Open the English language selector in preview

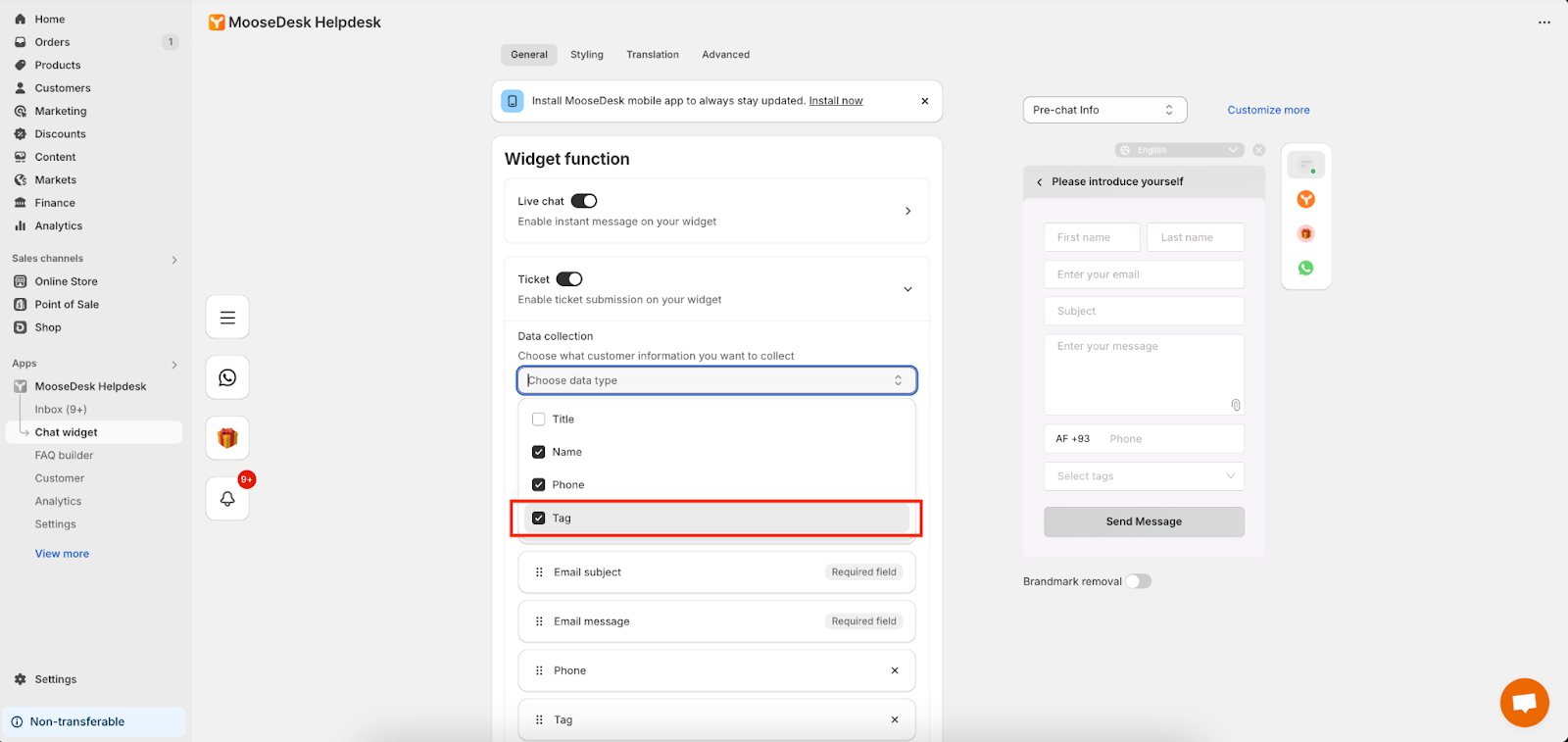1180,150
